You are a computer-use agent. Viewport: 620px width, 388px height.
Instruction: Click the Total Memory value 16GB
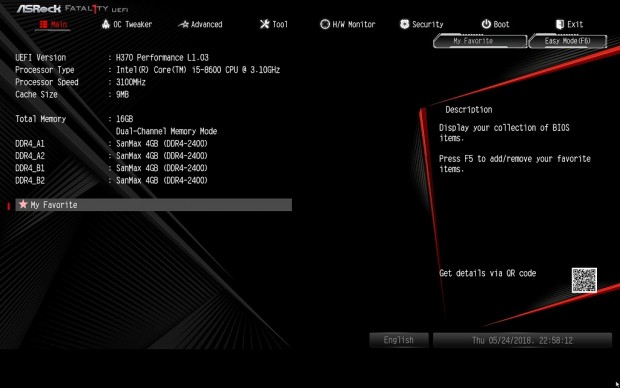(x=124, y=119)
